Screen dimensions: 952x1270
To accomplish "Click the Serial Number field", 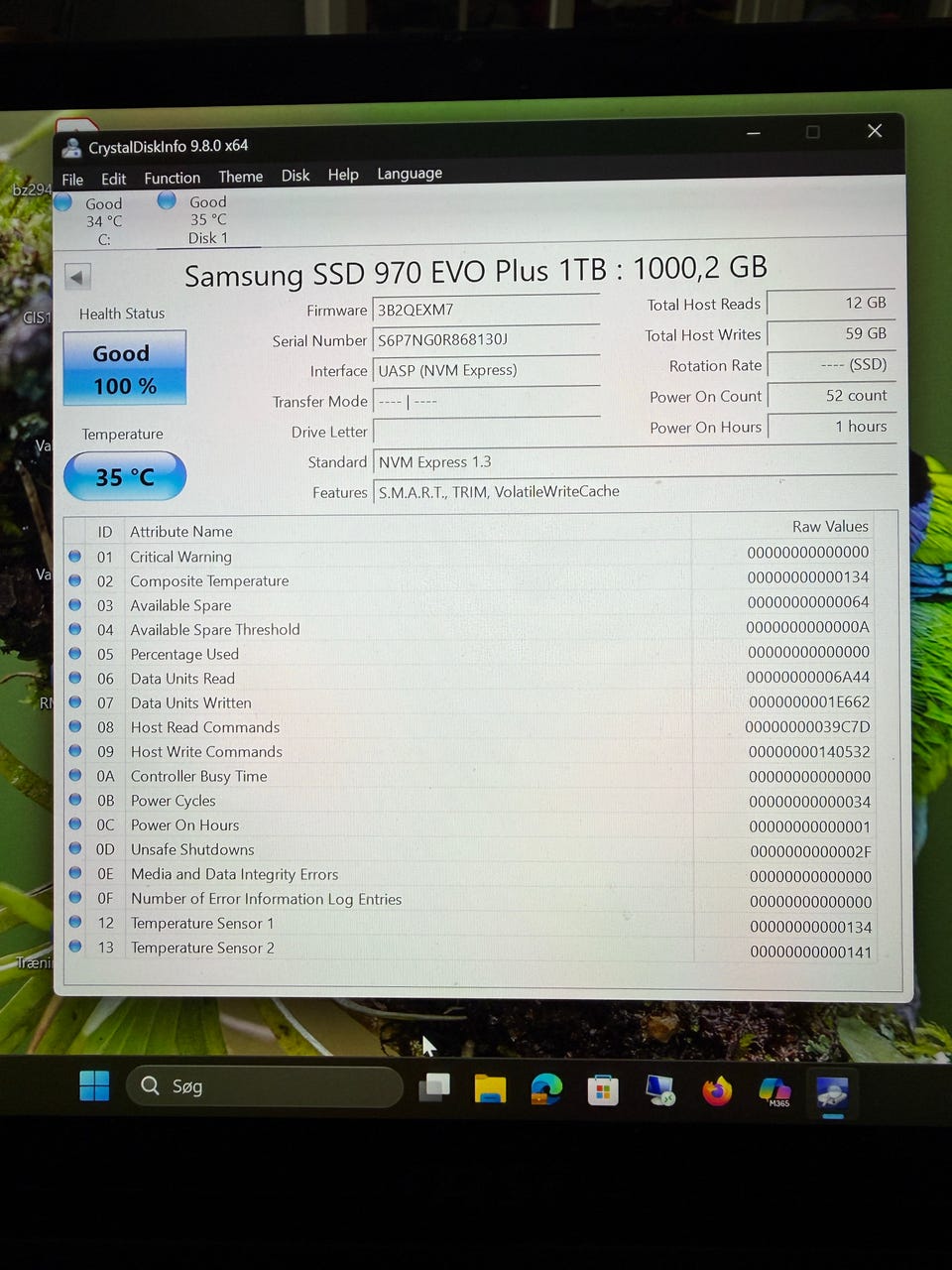I will [x=486, y=339].
